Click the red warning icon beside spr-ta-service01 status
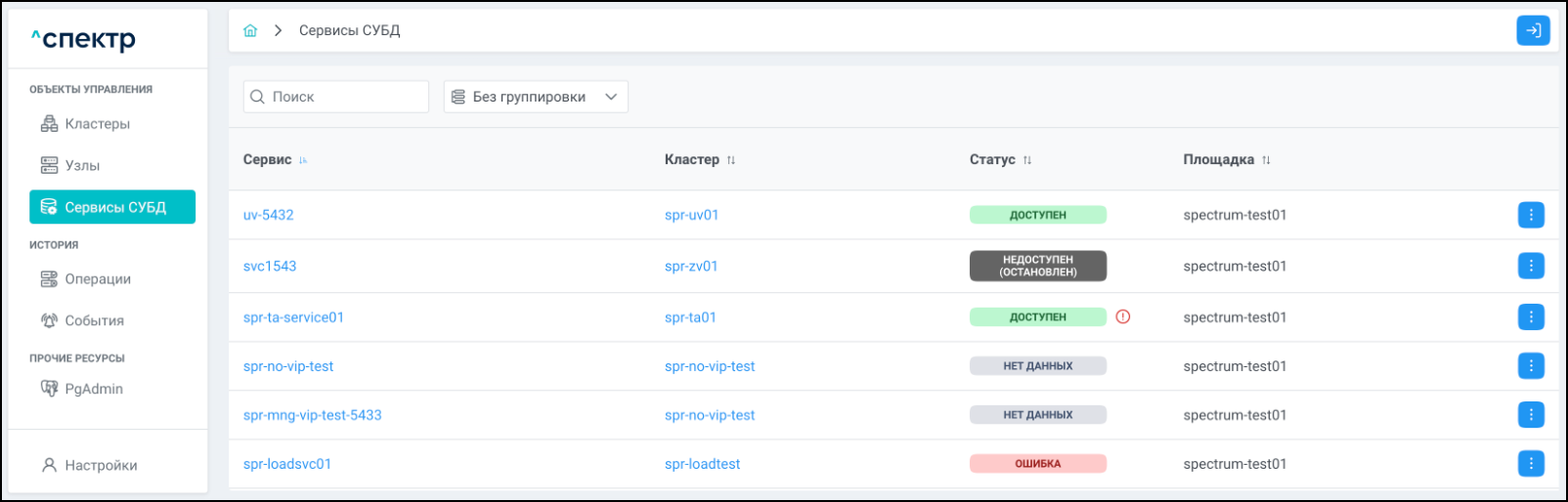This screenshot has height=502, width=1568. pos(1123,316)
